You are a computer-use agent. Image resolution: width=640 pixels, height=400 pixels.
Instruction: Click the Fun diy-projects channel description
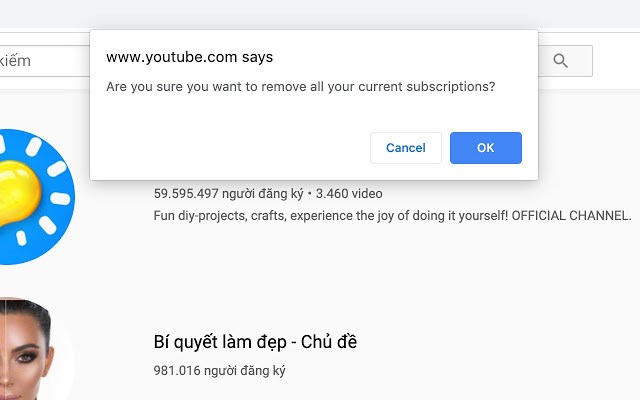[x=392, y=216]
